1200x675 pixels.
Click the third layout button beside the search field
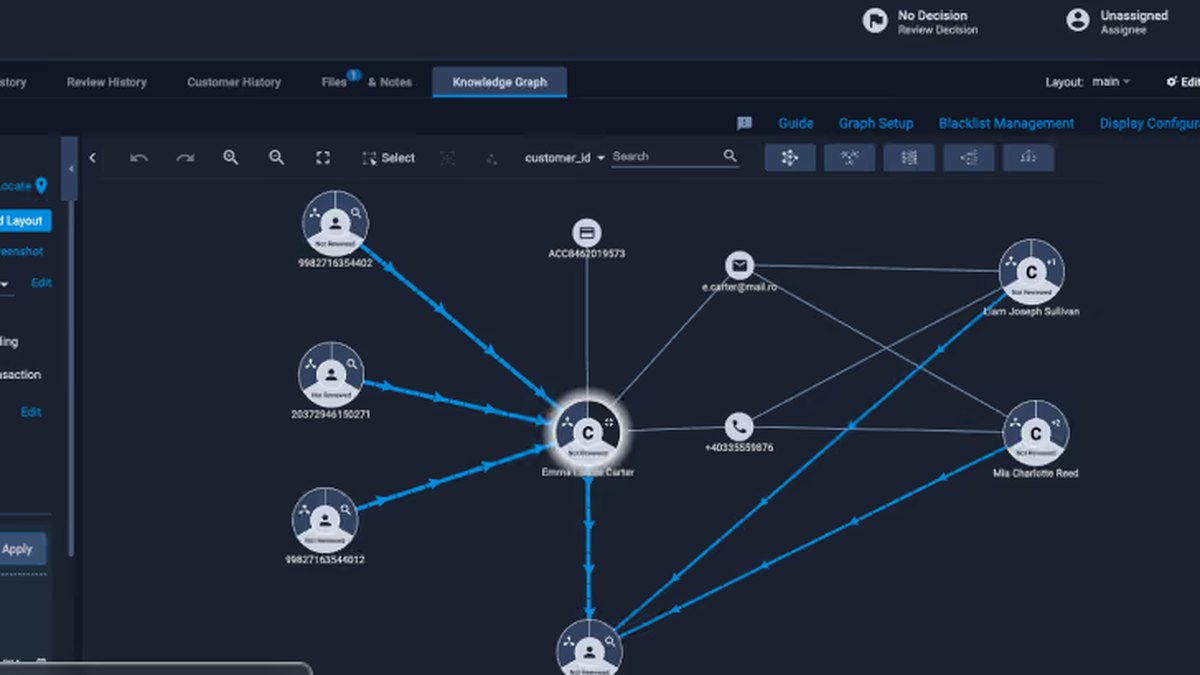pos(909,158)
